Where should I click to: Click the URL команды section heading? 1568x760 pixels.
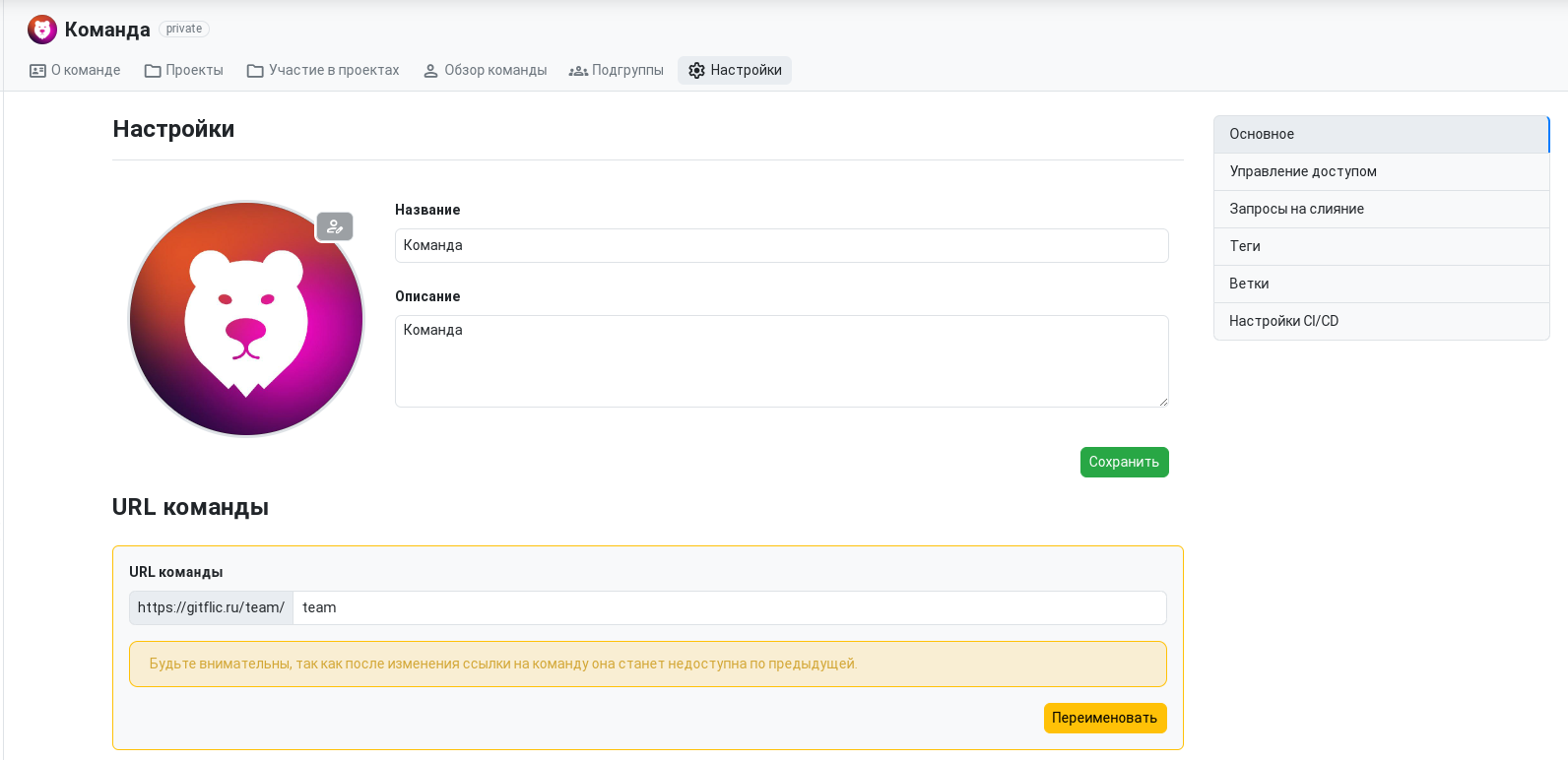pyautogui.click(x=190, y=508)
